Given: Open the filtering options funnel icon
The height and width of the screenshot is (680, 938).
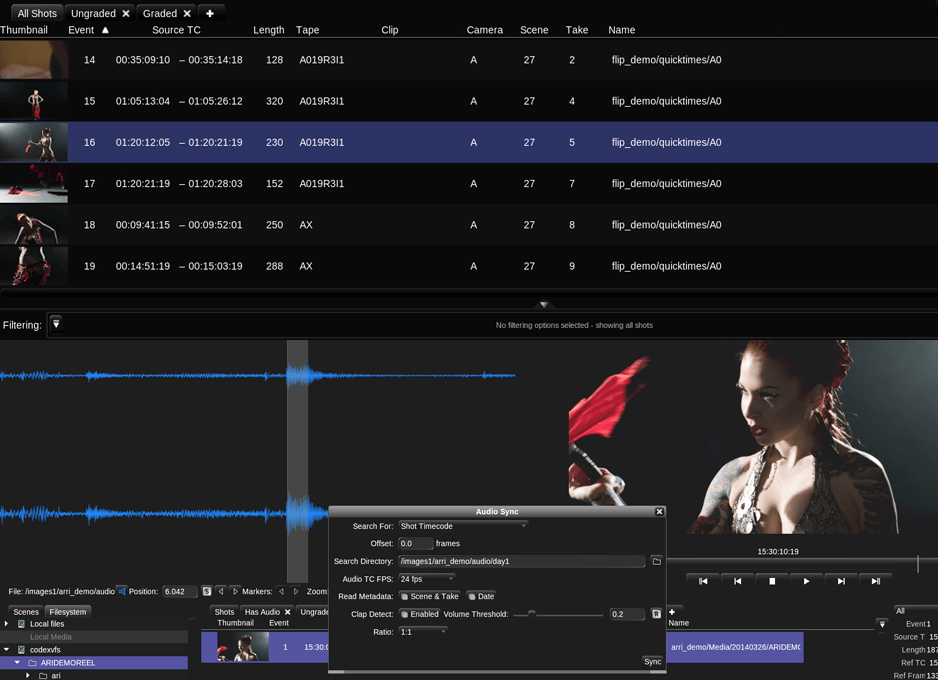Looking at the screenshot, I should coord(56,324).
